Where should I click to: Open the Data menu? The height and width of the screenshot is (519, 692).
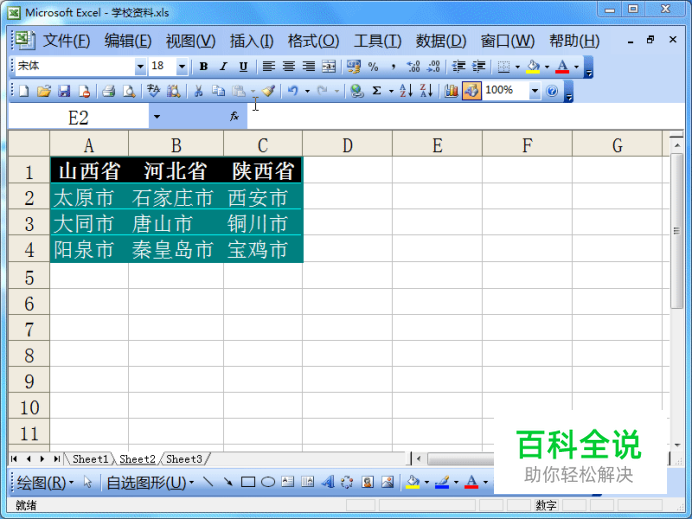(x=441, y=41)
